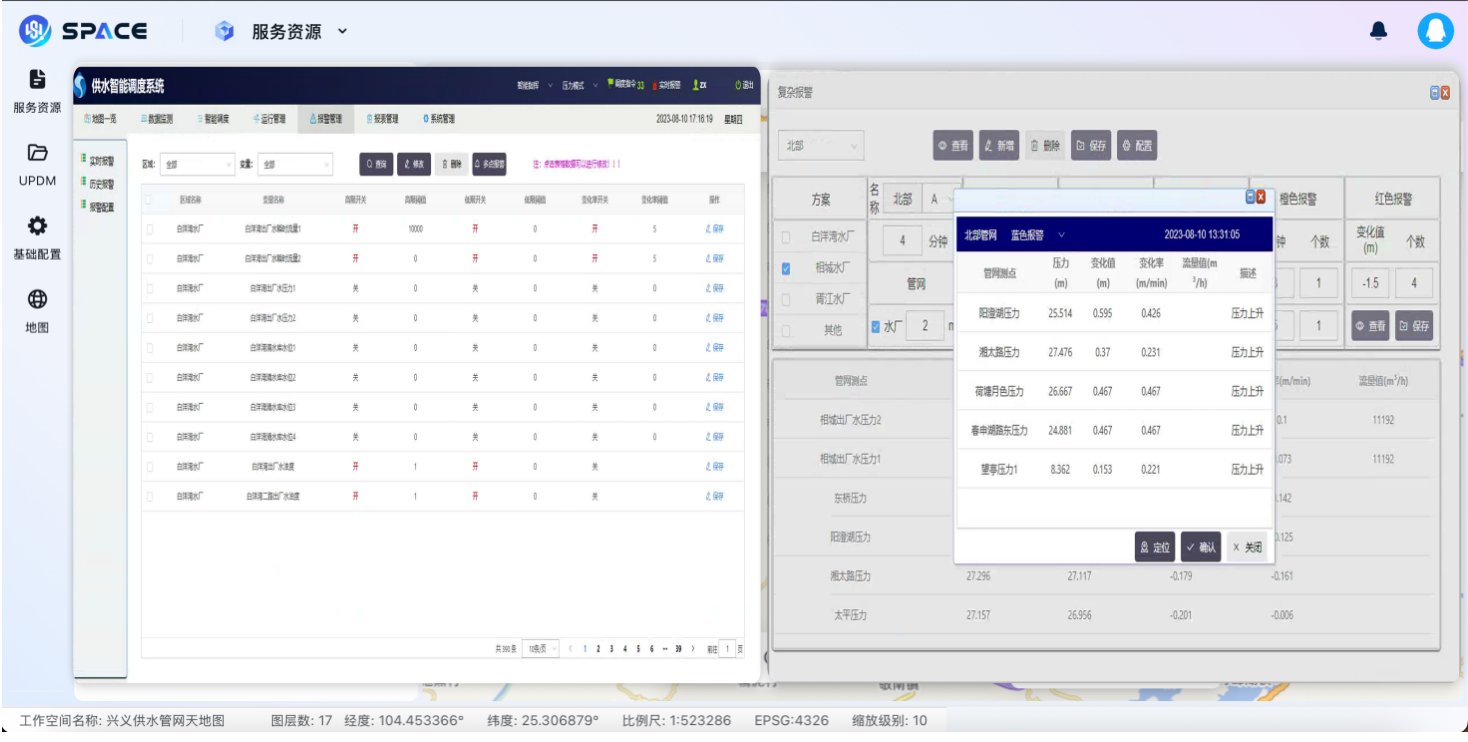Viewport: 1468px width, 742px height.
Task: Click the 查询 search button
Action: [x=376, y=164]
